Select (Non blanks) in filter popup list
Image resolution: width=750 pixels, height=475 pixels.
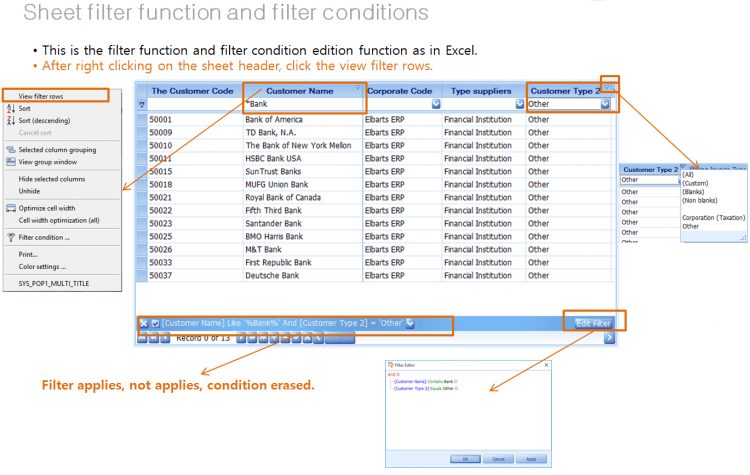(x=699, y=200)
